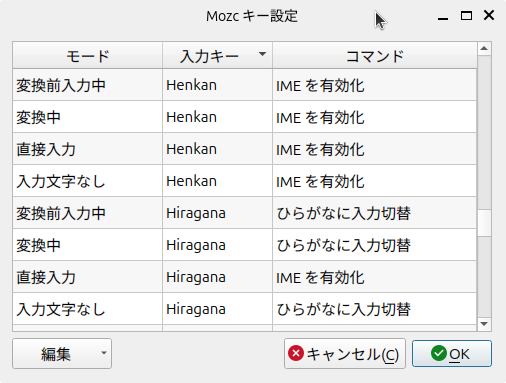Viewport: 506px width, 383px height.
Task: Select 変換前入力中 mode cell in first Henkan row
Action: click(88, 85)
